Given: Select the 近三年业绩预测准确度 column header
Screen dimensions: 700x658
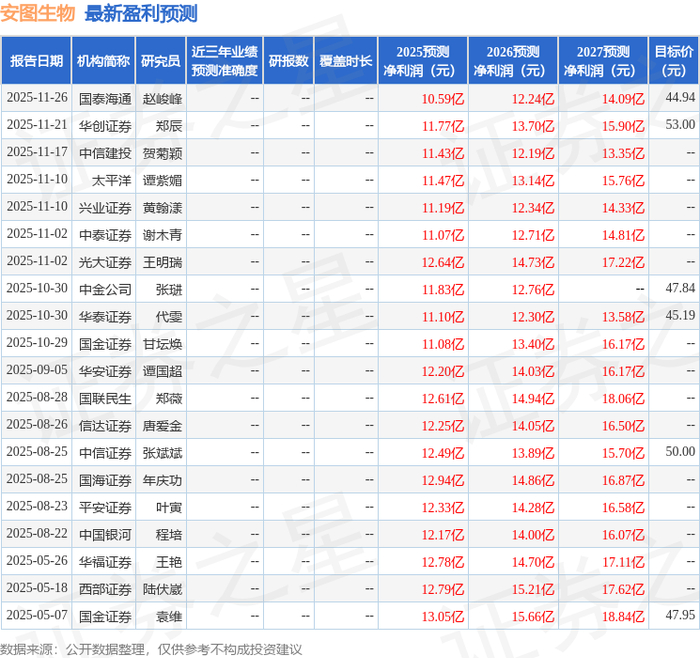Looking at the screenshot, I should 225,61.
